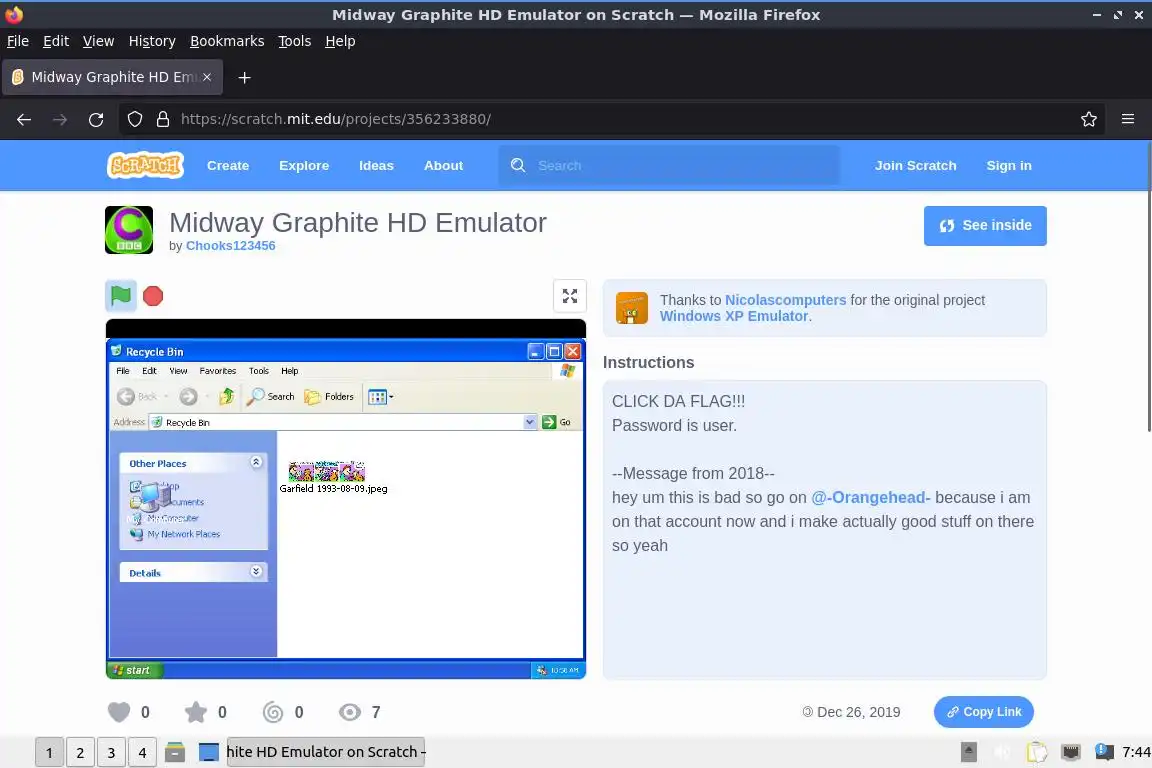Click the emulator green Go arrow

point(549,422)
